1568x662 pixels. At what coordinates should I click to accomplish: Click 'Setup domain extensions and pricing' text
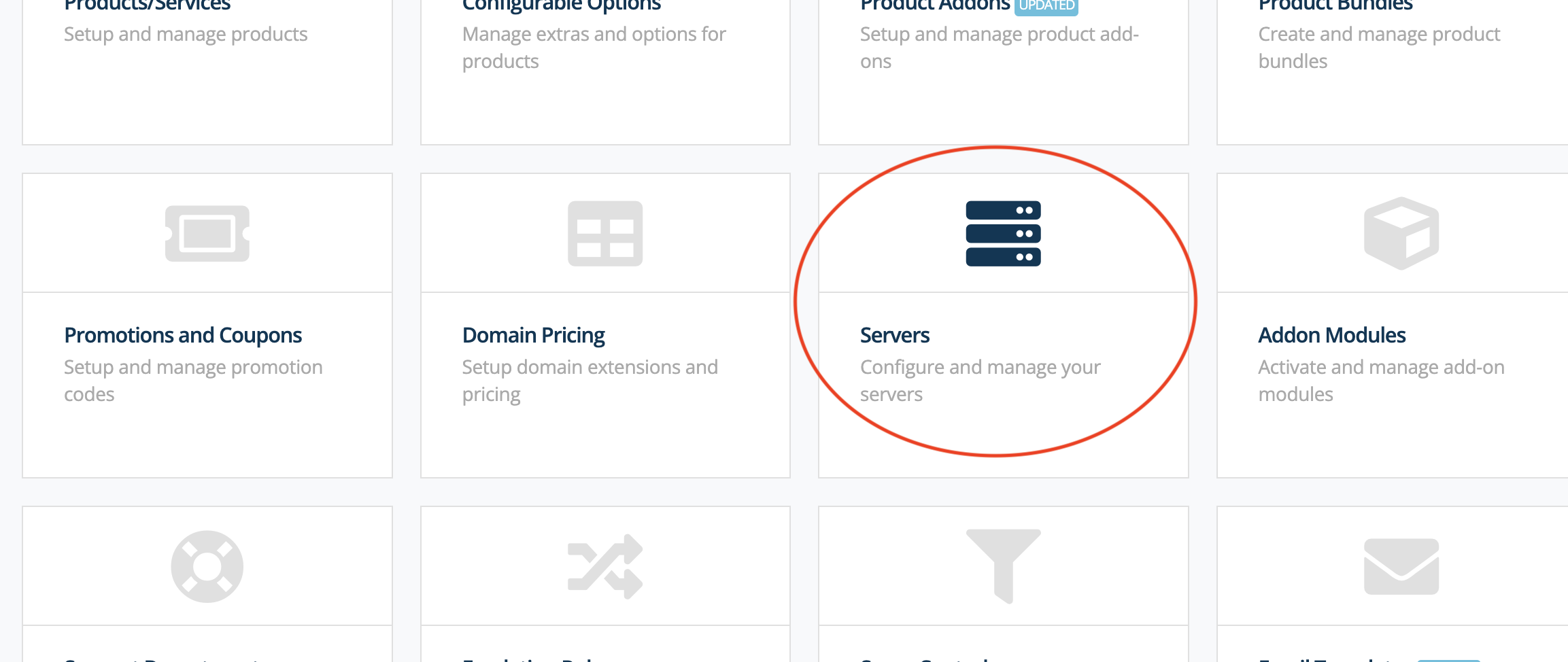point(590,381)
